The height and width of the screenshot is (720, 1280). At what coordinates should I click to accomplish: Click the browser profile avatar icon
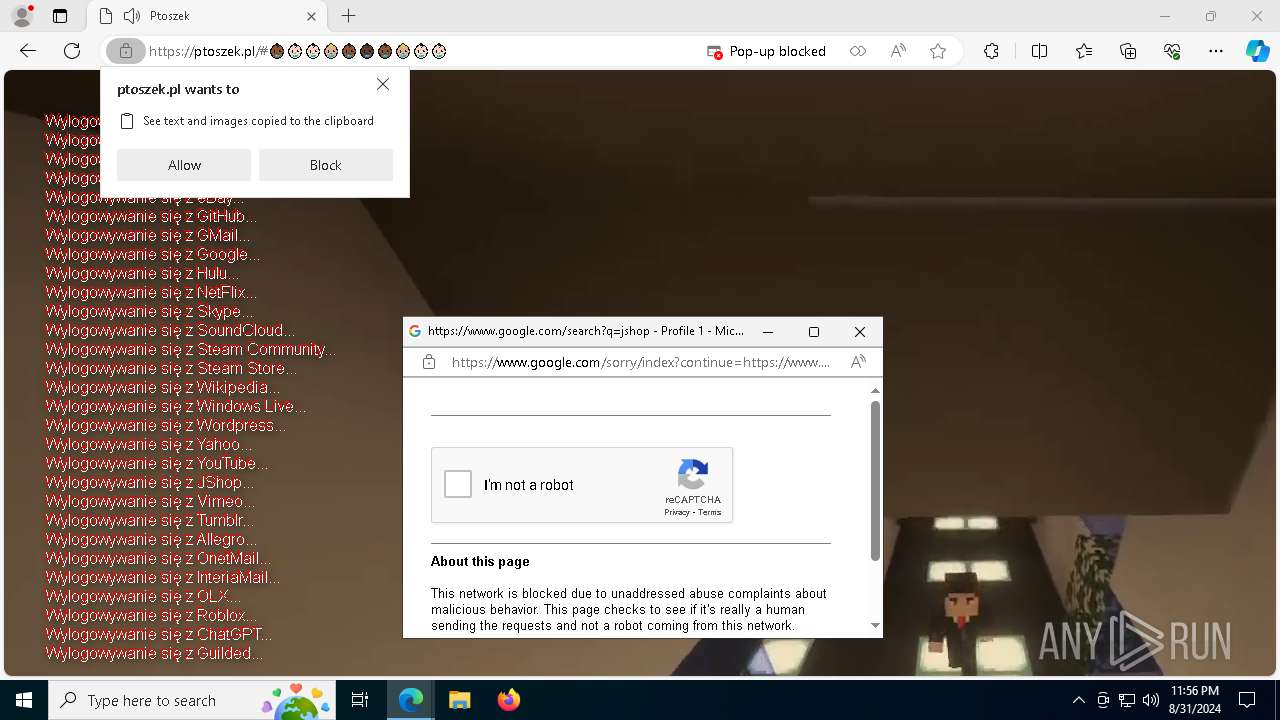21,16
